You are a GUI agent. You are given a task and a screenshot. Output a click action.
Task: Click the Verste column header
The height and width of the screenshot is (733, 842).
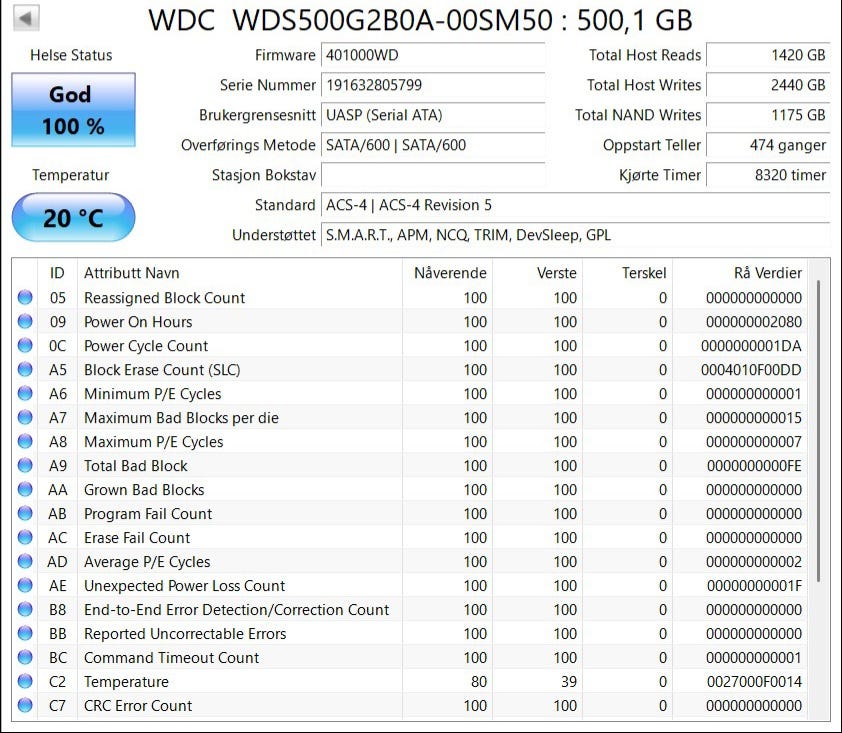point(538,273)
